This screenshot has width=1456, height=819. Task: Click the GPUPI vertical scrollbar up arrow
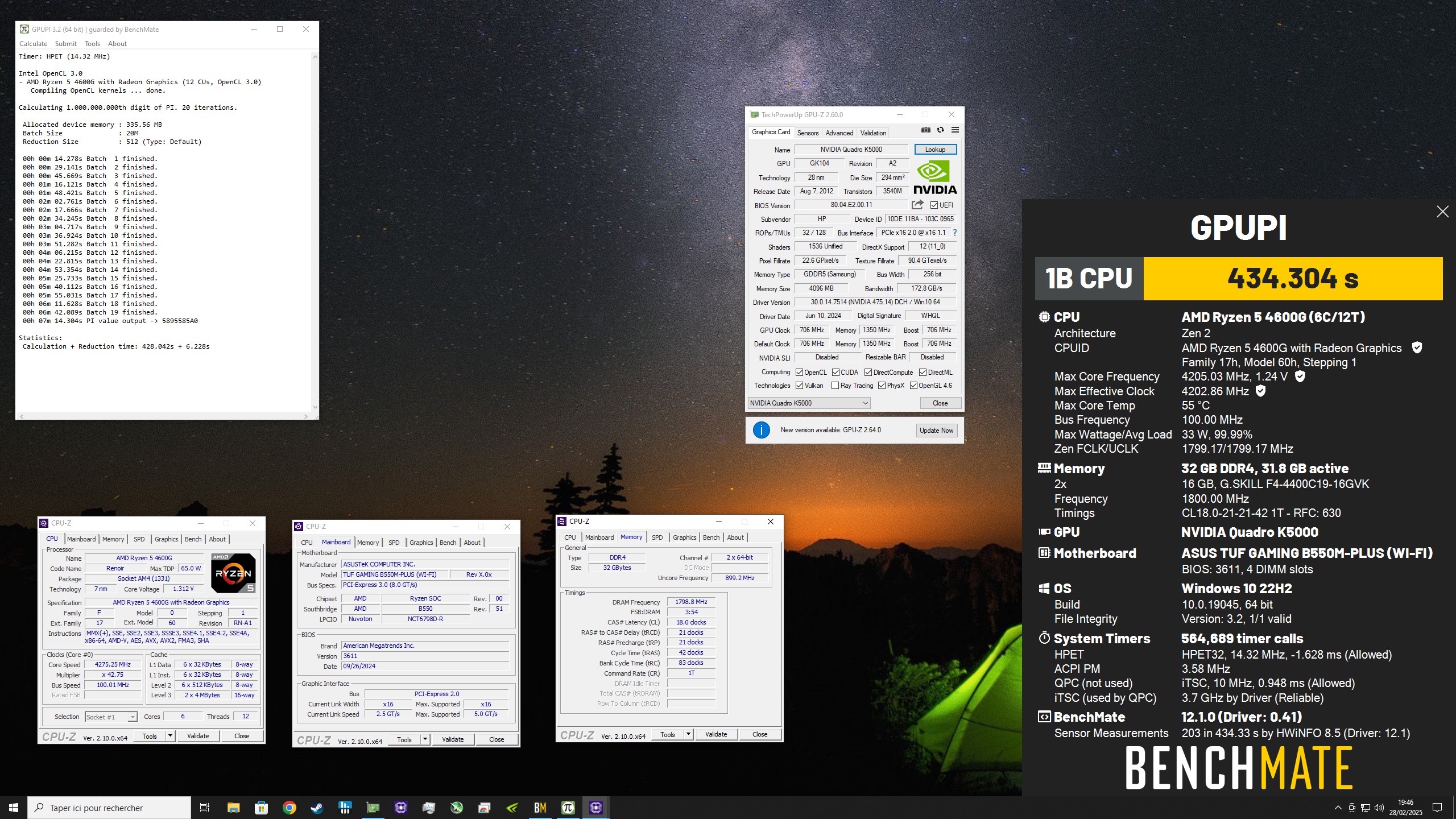tap(315, 56)
